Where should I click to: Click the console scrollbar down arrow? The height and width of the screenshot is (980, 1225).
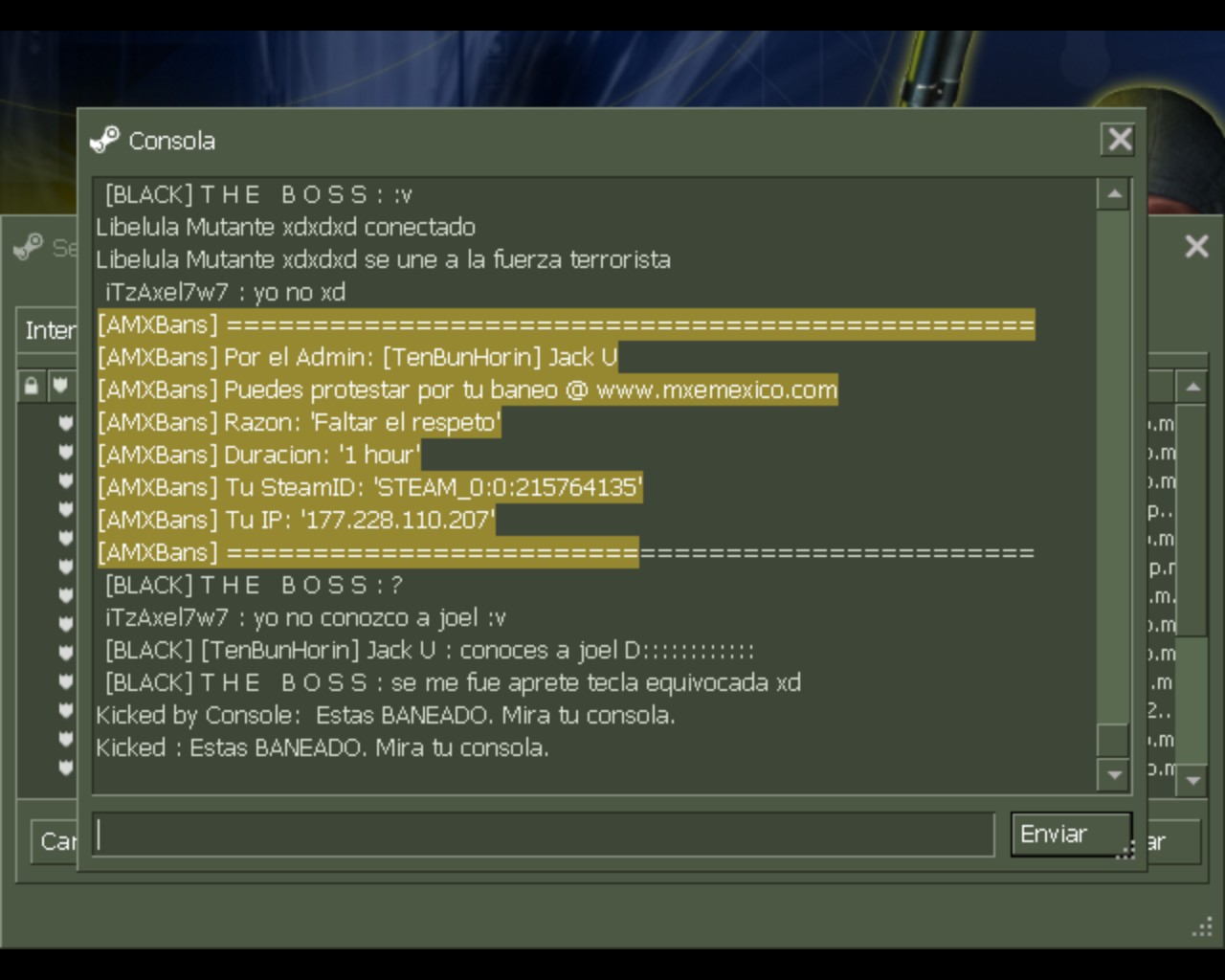pos(1113,774)
